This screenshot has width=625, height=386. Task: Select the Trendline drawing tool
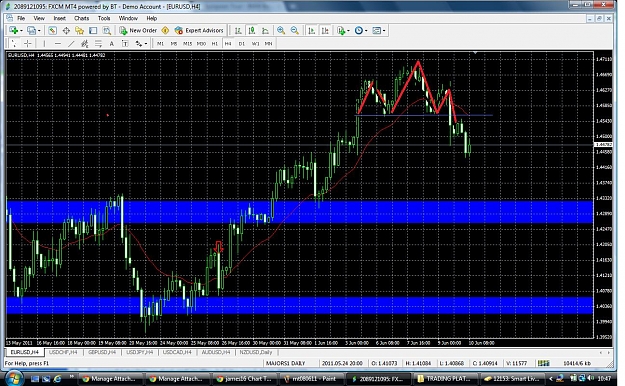tap(71, 43)
